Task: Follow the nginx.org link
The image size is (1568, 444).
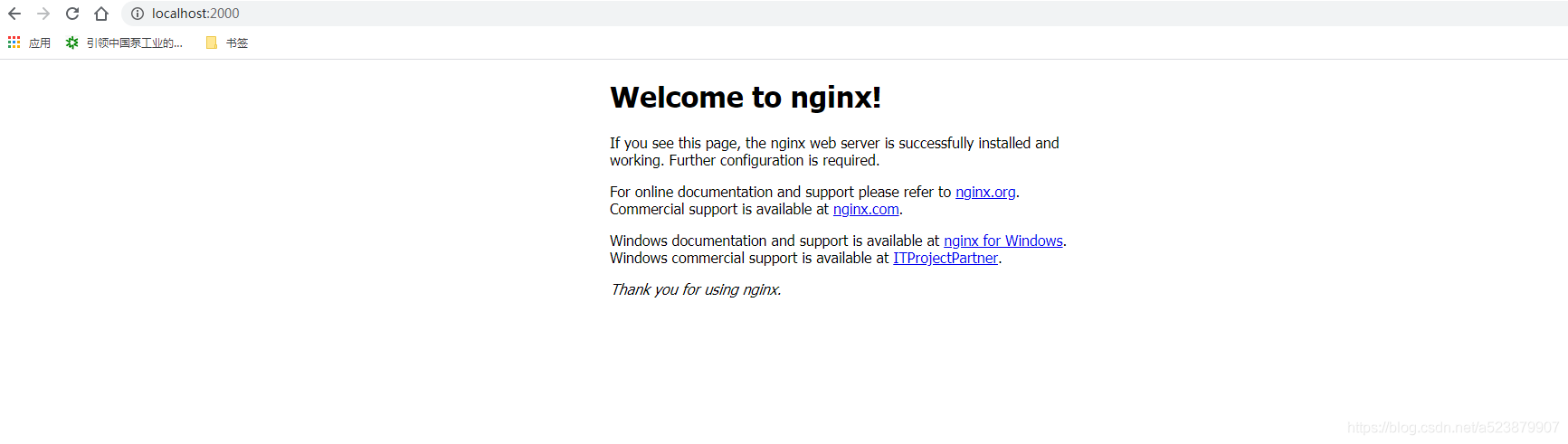Action: tap(985, 192)
